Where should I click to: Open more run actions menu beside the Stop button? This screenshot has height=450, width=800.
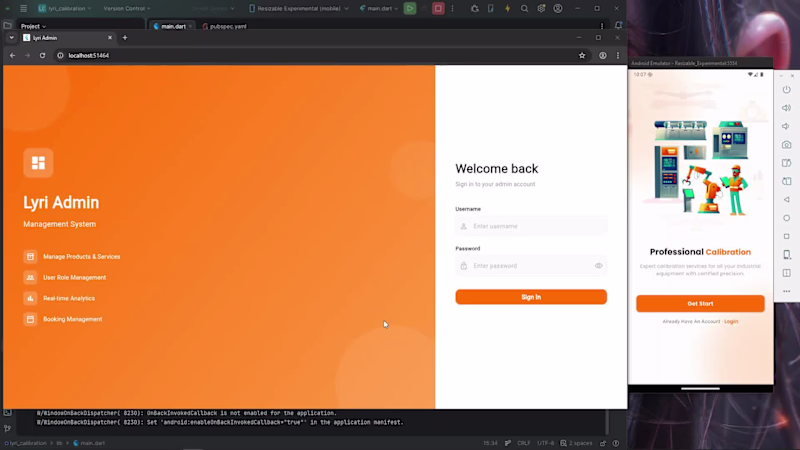452,8
